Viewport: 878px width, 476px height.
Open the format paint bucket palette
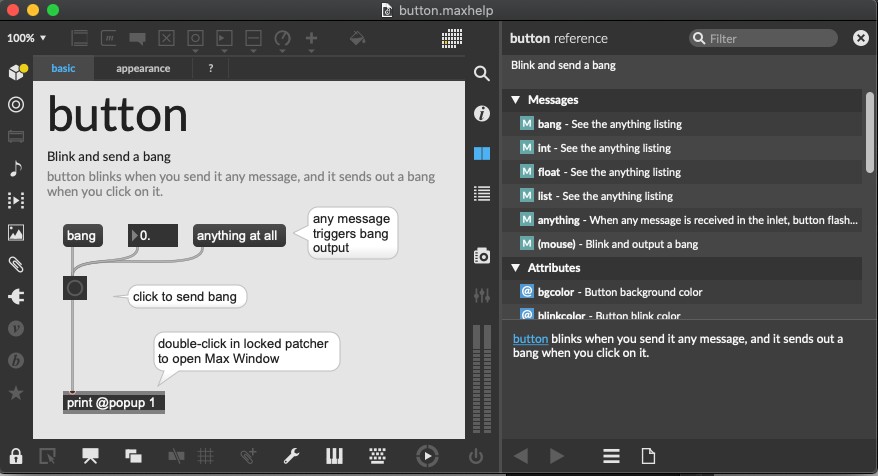(x=357, y=38)
